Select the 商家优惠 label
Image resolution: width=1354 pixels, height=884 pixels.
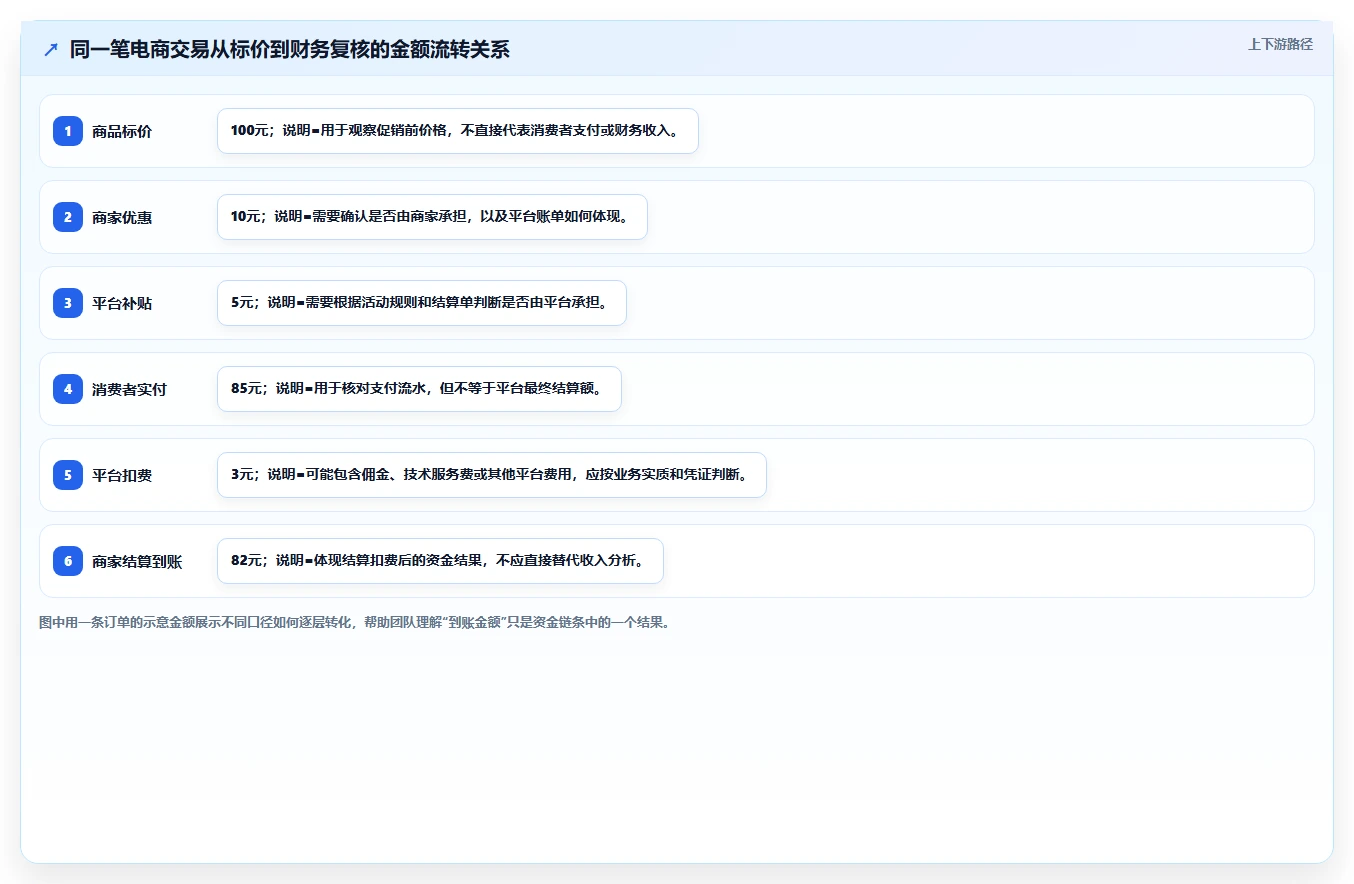(122, 217)
